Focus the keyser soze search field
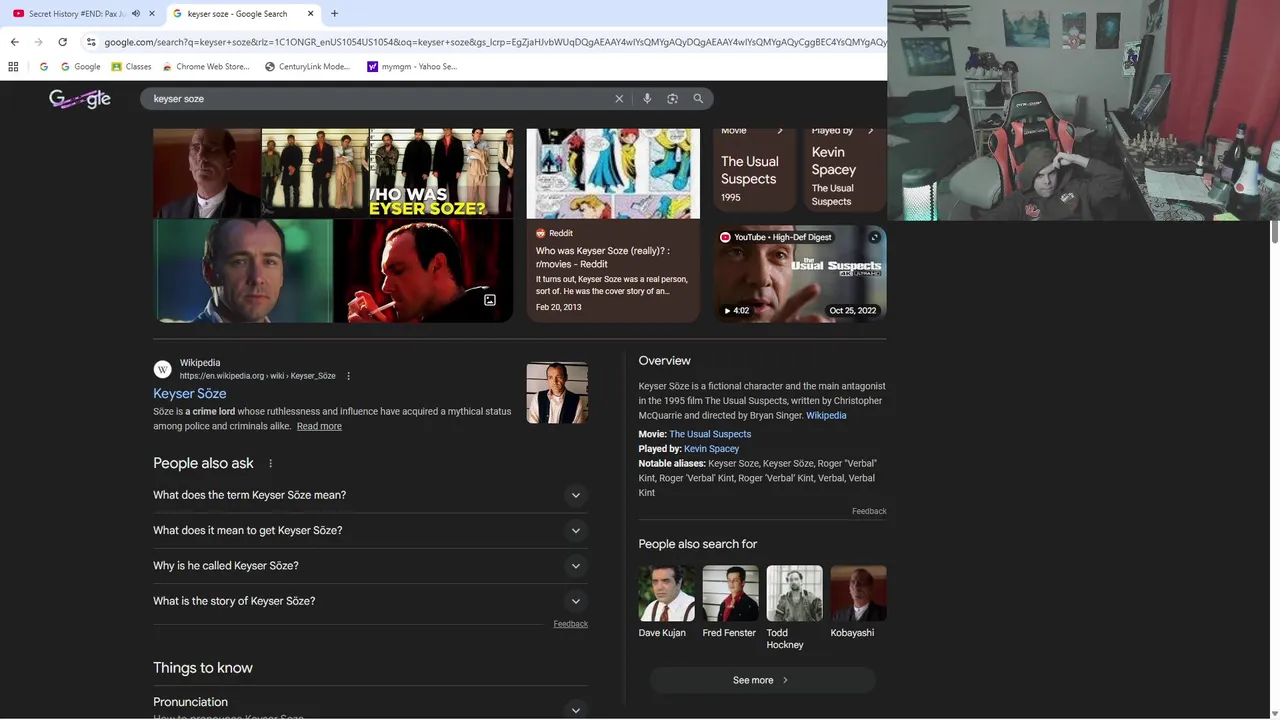Screen dimensions: 1280x720 coord(380,99)
